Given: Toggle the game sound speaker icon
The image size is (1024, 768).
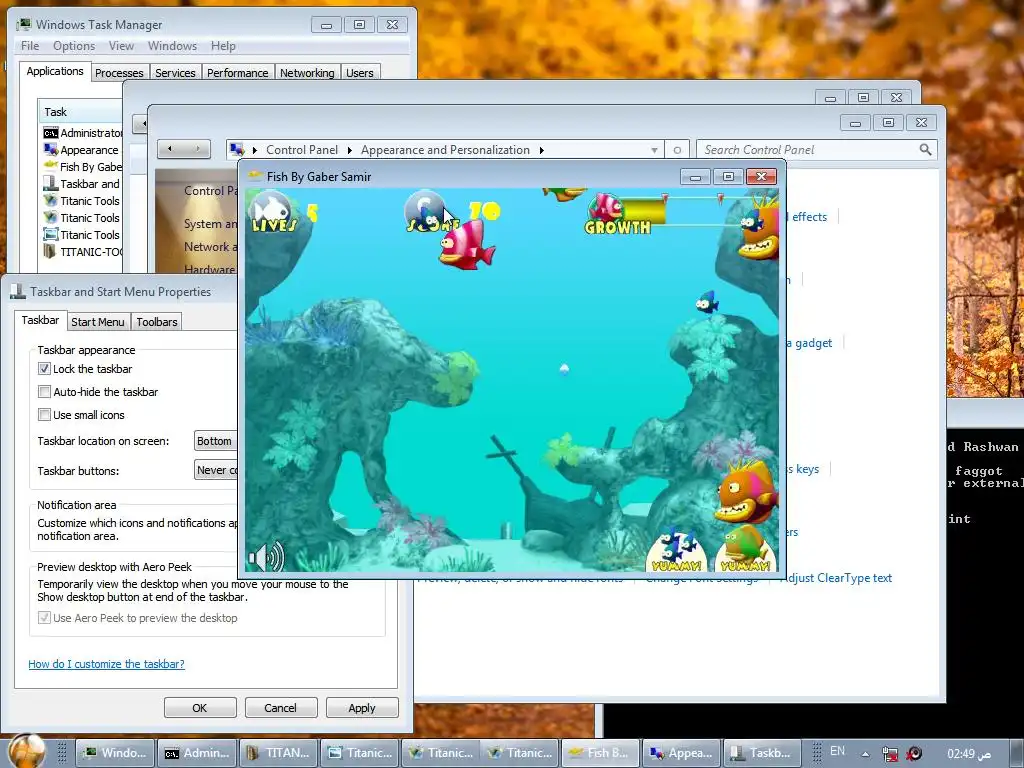Looking at the screenshot, I should click(x=266, y=556).
